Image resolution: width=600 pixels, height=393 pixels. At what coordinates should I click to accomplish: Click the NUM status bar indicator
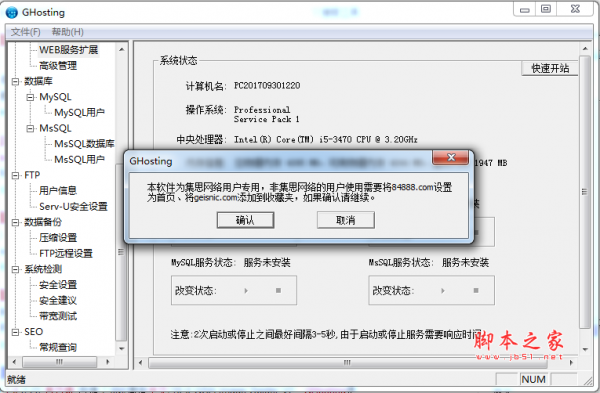pos(533,379)
